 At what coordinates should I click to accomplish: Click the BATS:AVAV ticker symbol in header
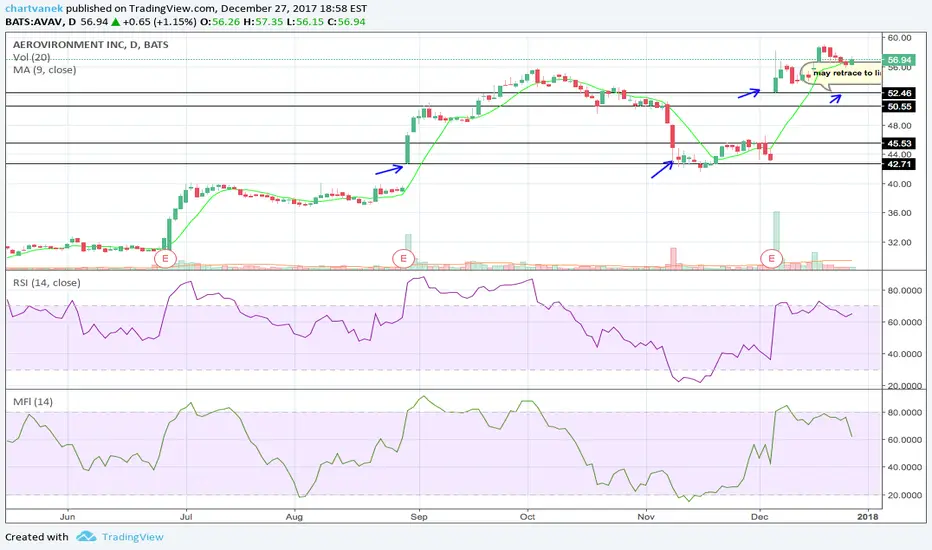(34, 21)
